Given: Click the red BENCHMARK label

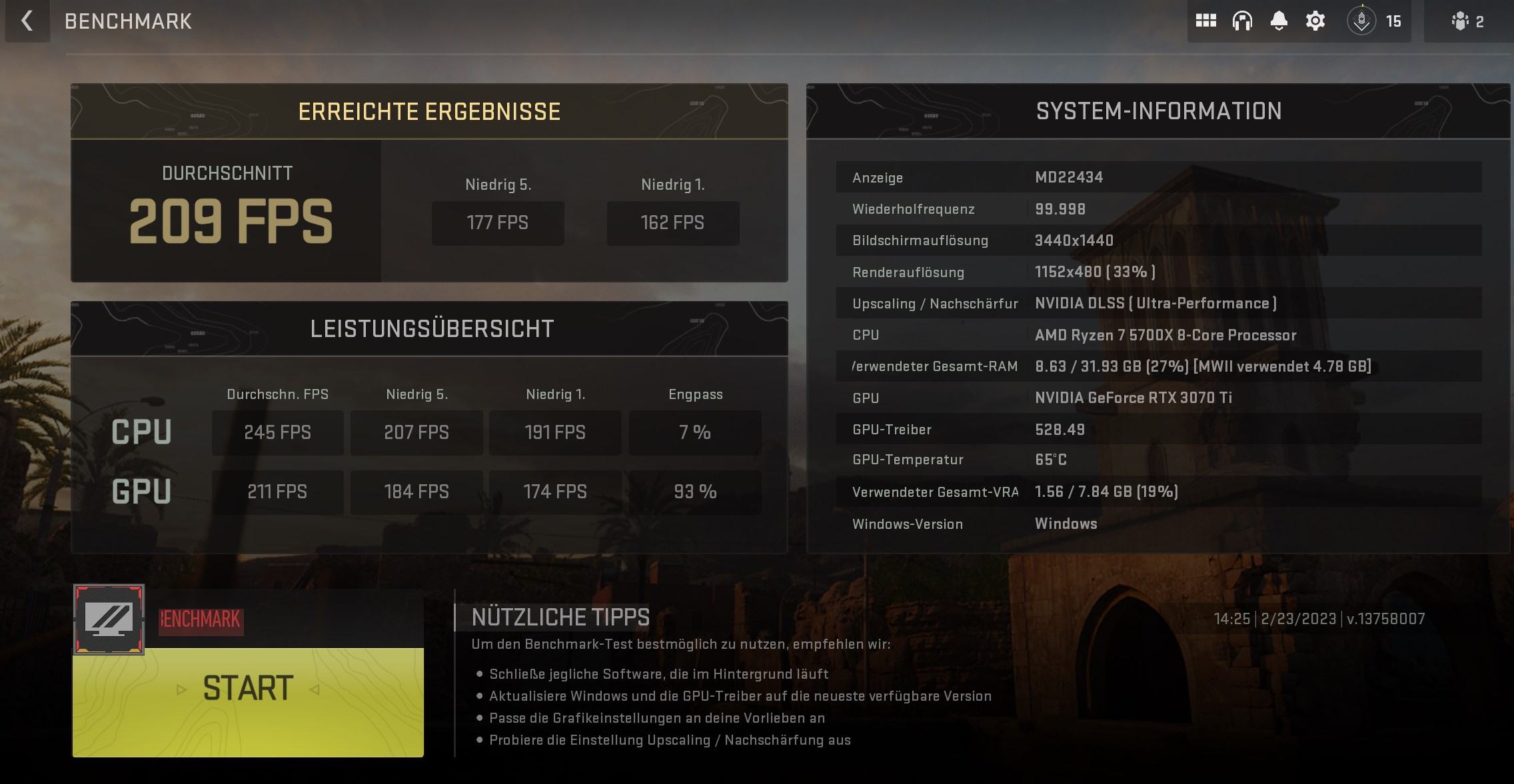Looking at the screenshot, I should point(201,619).
